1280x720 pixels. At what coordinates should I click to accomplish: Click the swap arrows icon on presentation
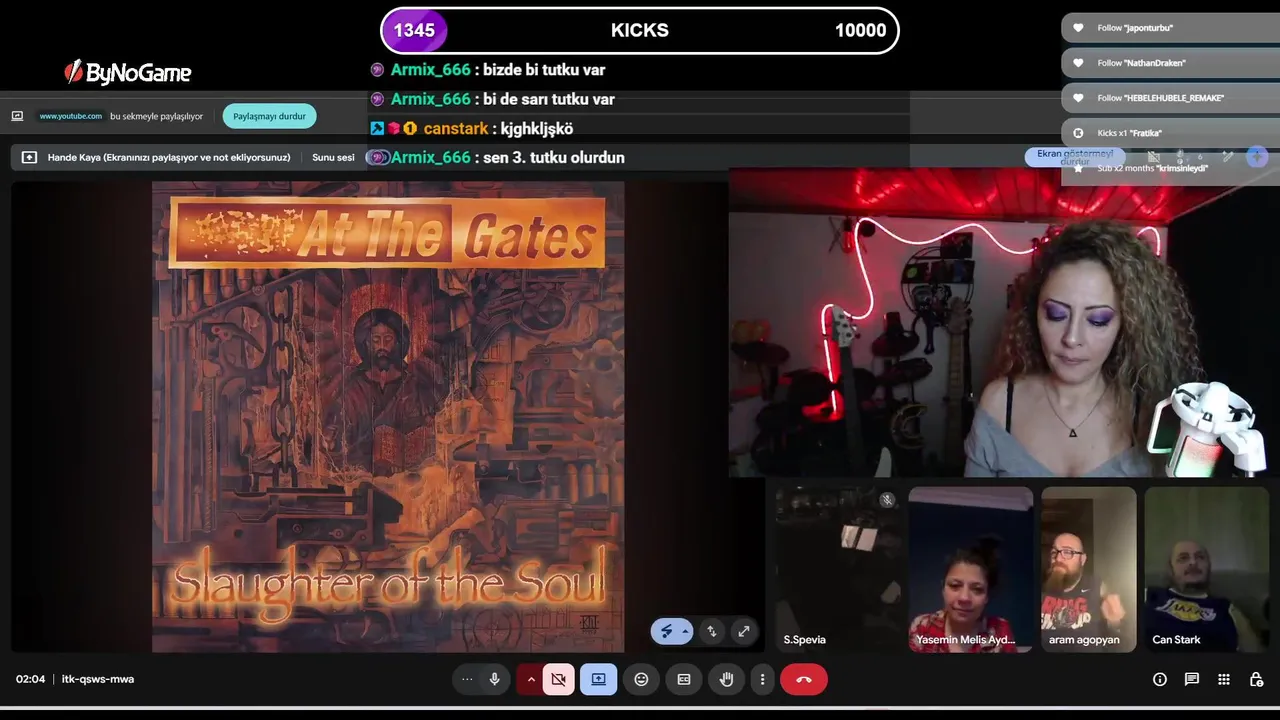click(711, 631)
